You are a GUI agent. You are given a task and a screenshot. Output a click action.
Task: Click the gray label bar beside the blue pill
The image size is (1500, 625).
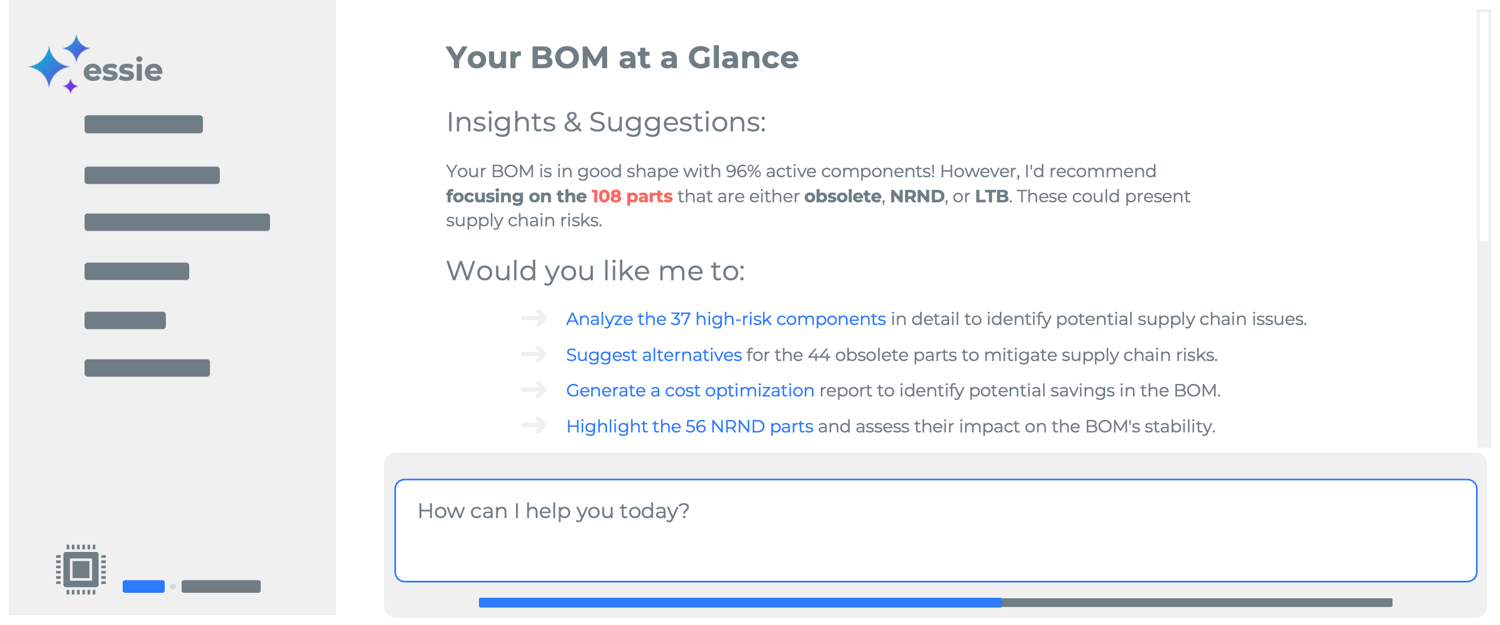click(x=221, y=586)
